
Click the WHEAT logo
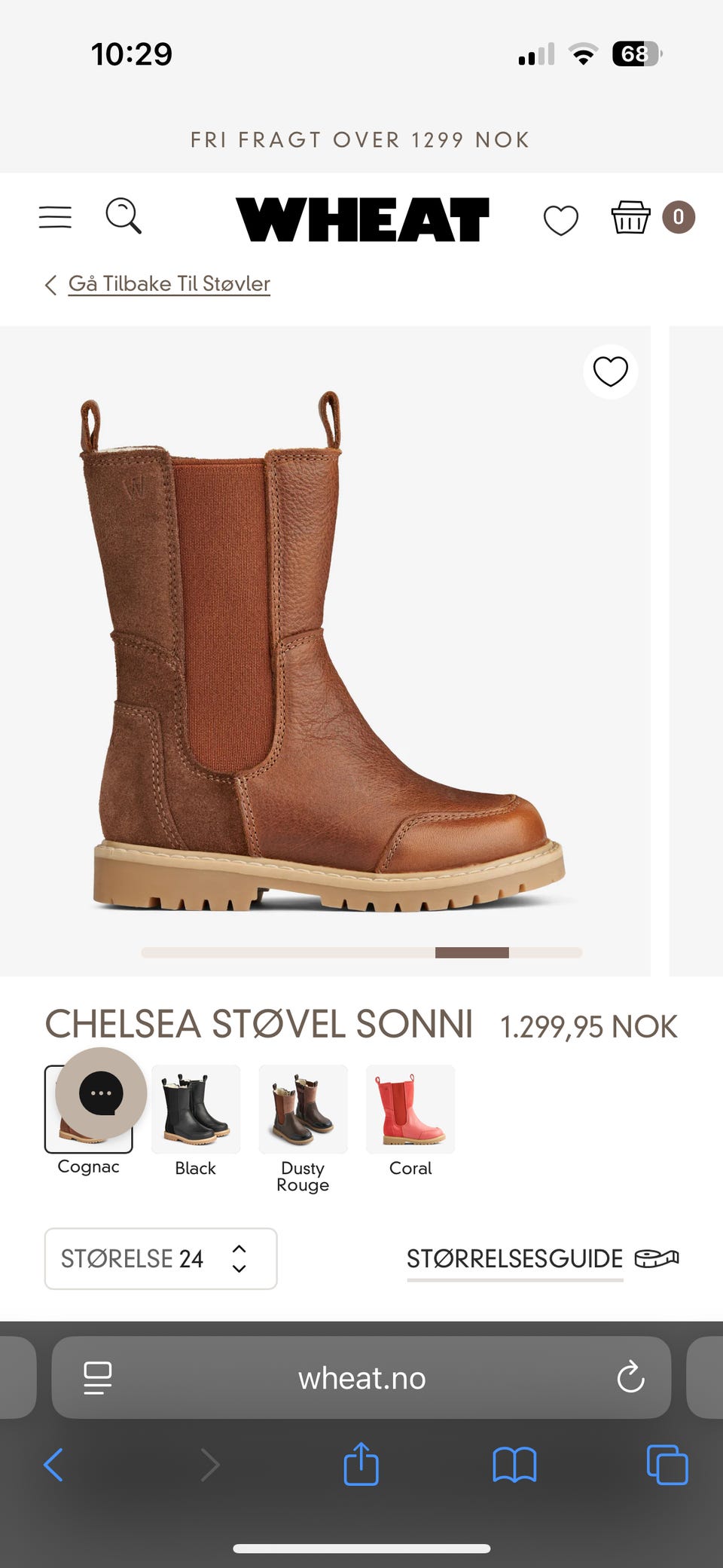click(x=362, y=219)
